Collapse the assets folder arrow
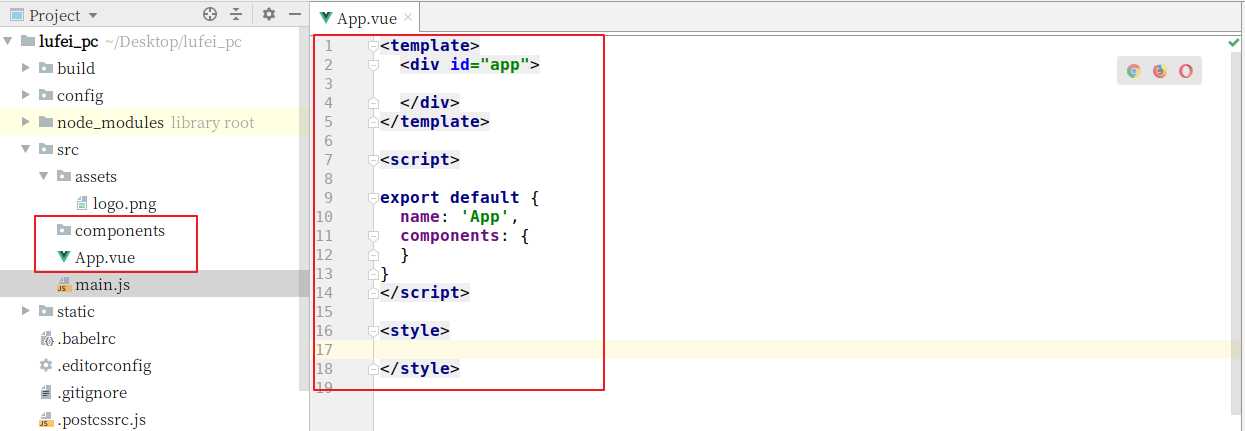Screen dimensions: 1245x431 coord(44,177)
